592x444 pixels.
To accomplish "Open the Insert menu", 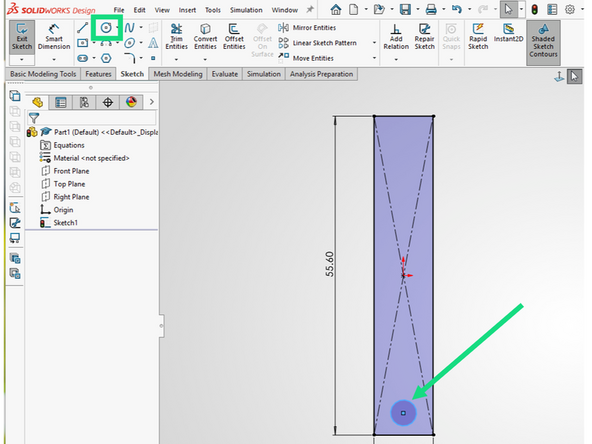I will (x=187, y=10).
